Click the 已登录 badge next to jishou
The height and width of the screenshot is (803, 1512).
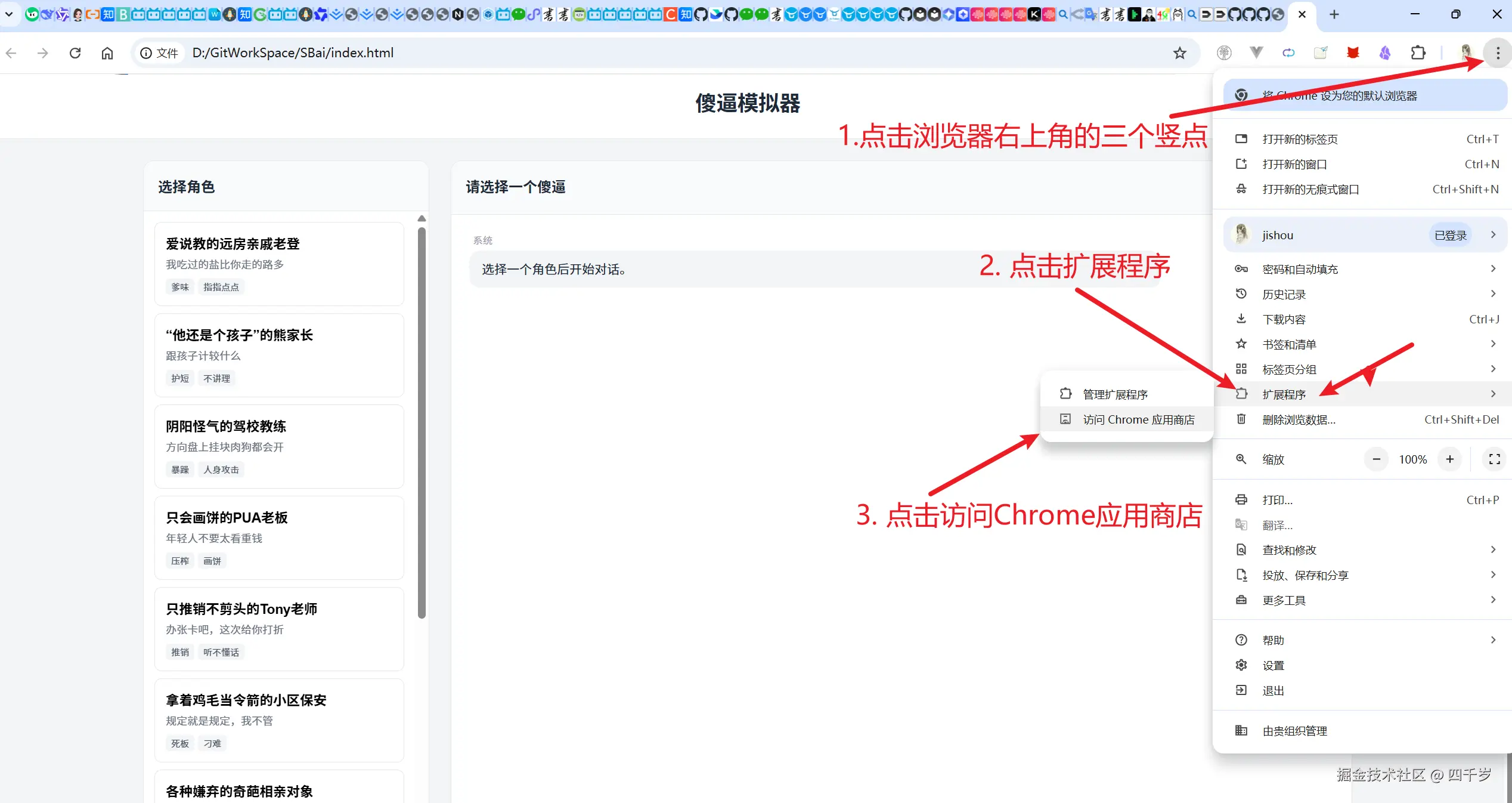[x=1449, y=234]
